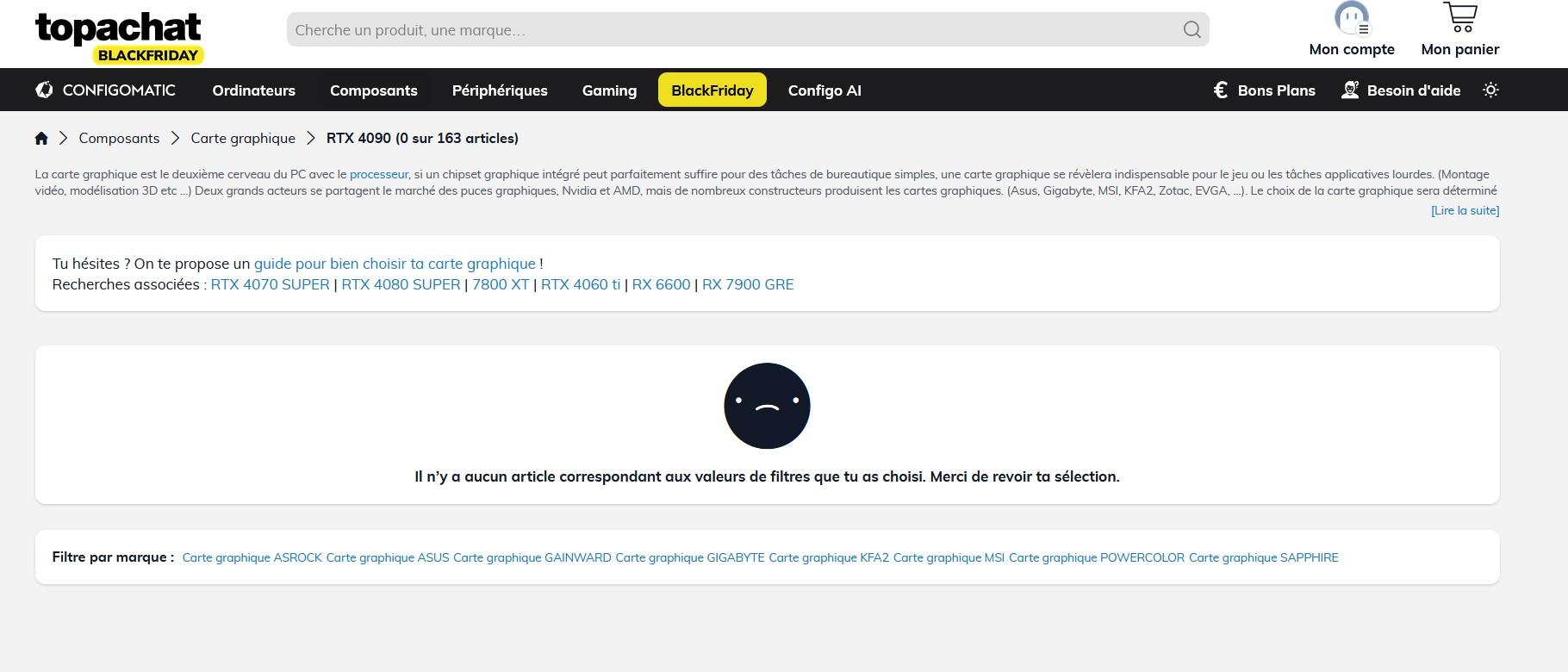Viewport: 1568px width, 672px height.
Task: Open the Configo AI tab
Action: click(824, 90)
